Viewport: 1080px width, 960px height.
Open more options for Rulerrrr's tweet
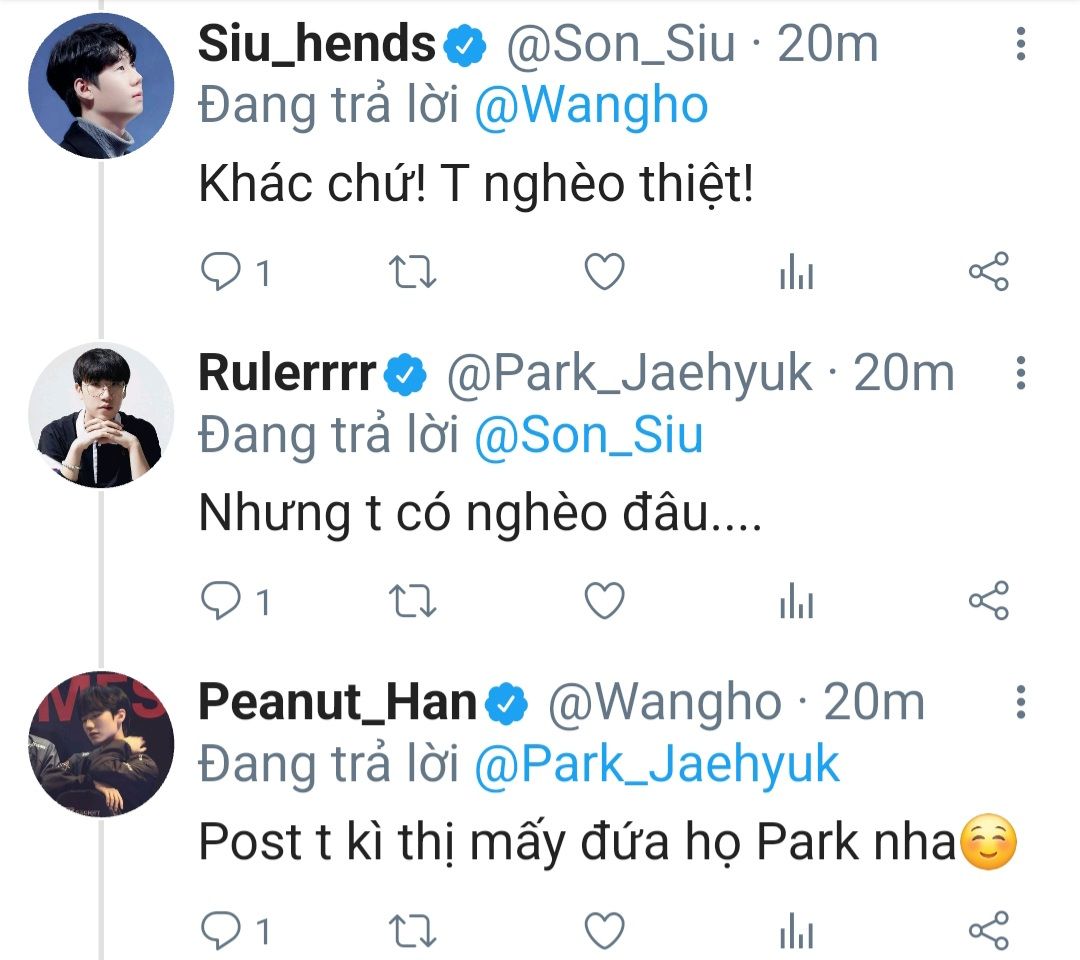1020,373
